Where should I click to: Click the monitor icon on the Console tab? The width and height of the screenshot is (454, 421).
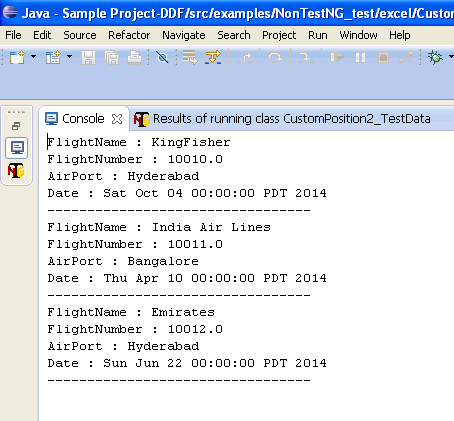tap(52, 119)
